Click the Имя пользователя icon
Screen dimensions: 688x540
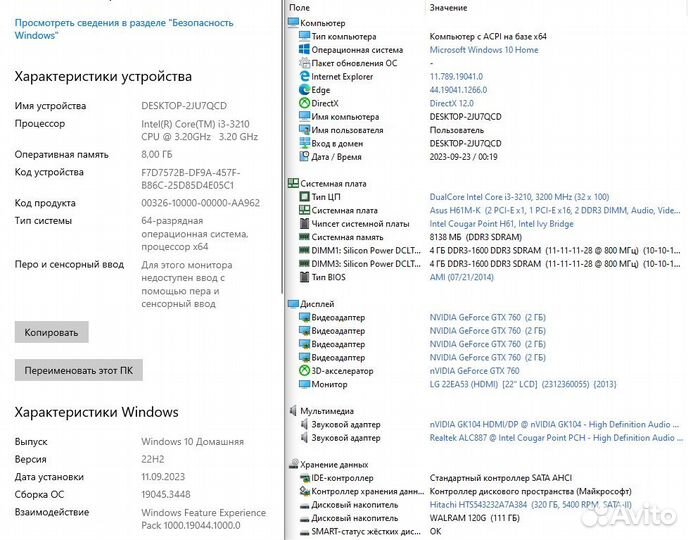(x=304, y=130)
